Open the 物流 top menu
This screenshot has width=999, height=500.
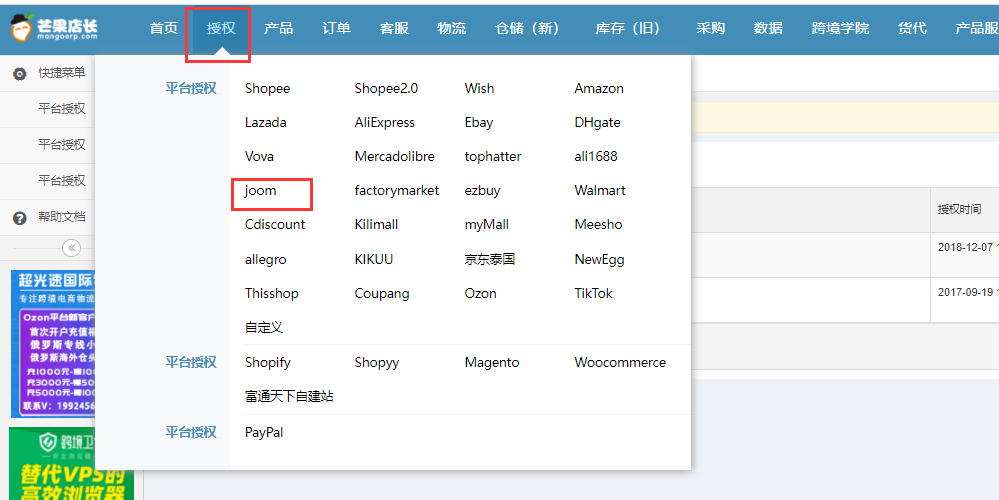coord(451,28)
